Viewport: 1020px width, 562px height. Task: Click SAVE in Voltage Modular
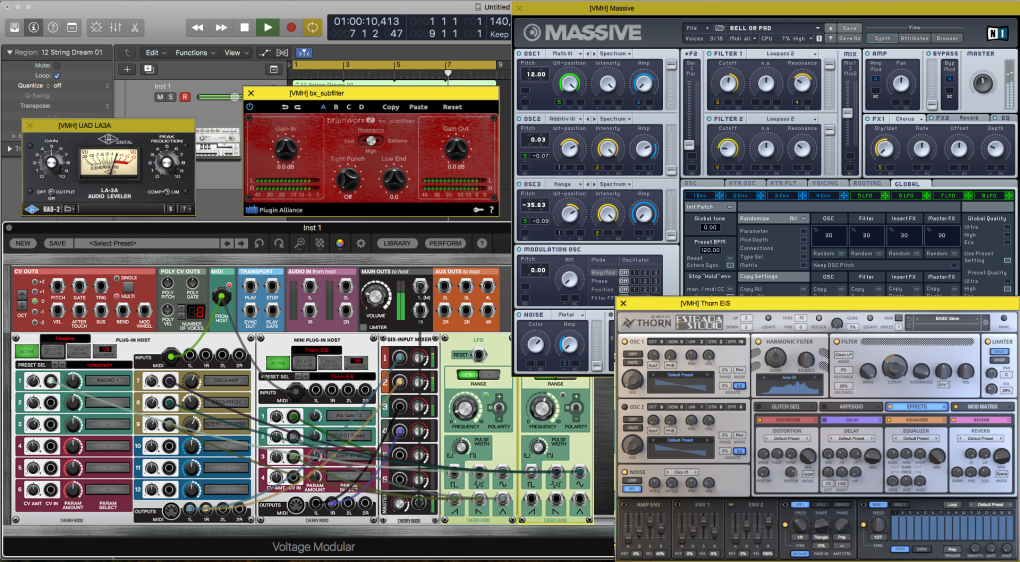coord(57,243)
